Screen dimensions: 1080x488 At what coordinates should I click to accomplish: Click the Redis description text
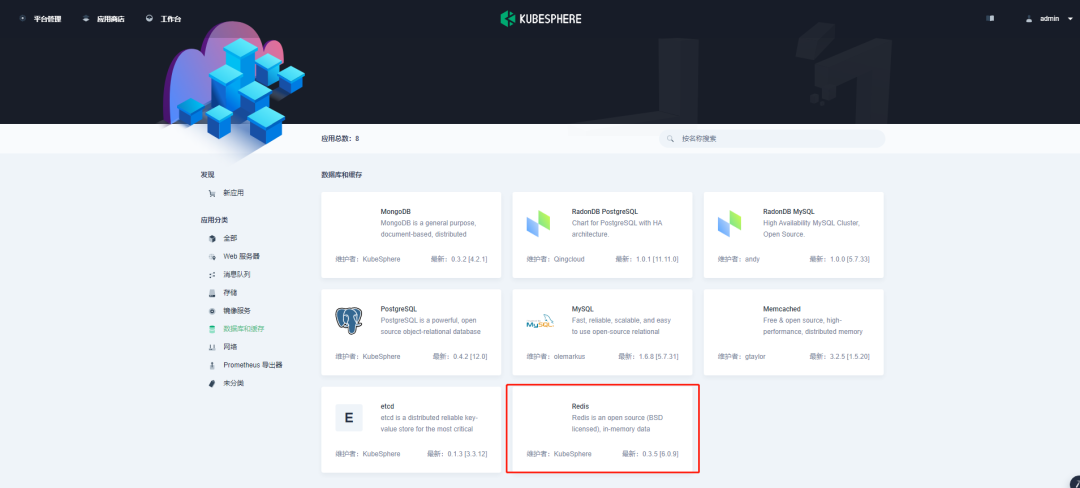click(617, 423)
